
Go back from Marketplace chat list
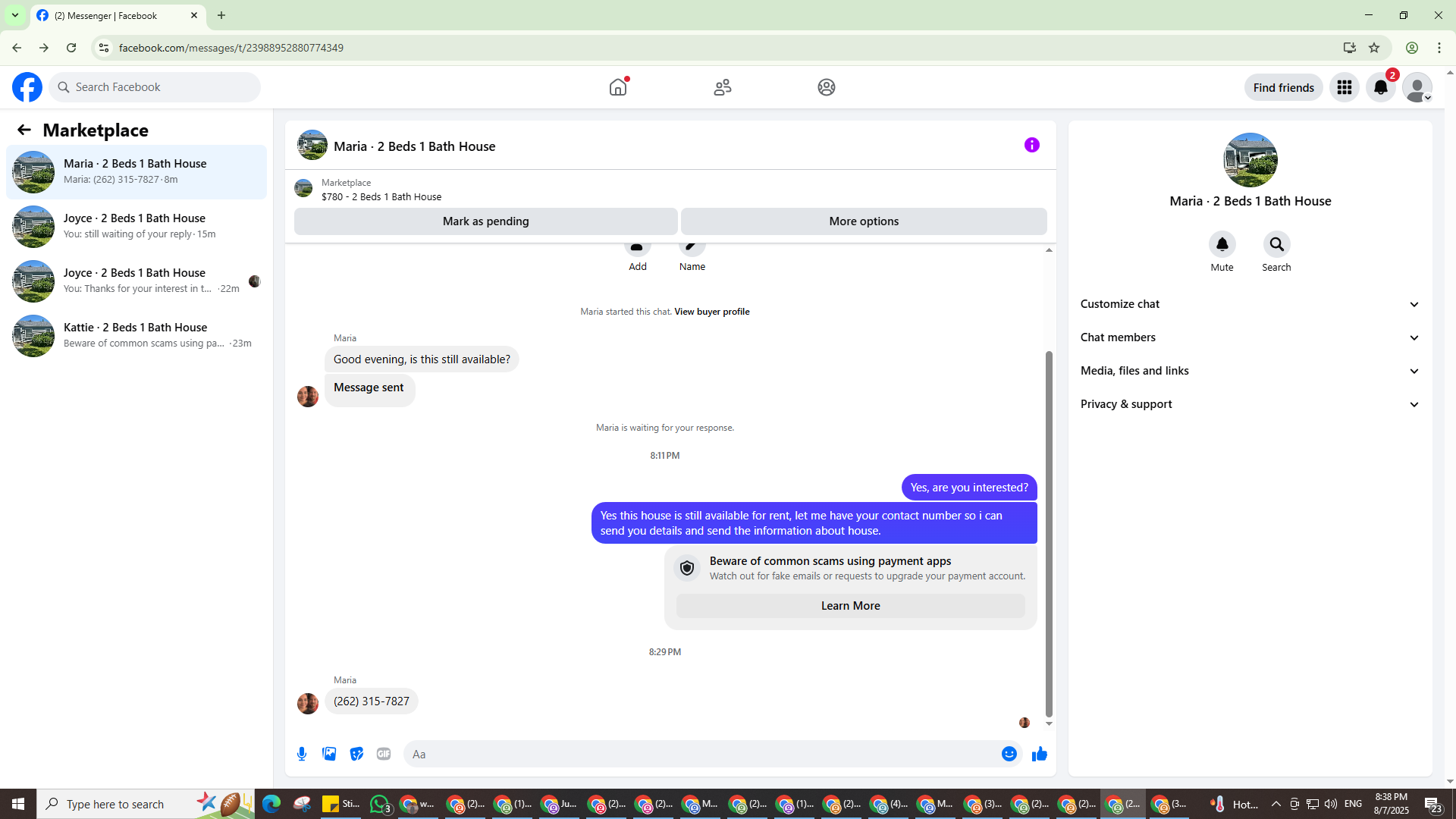[x=24, y=130]
